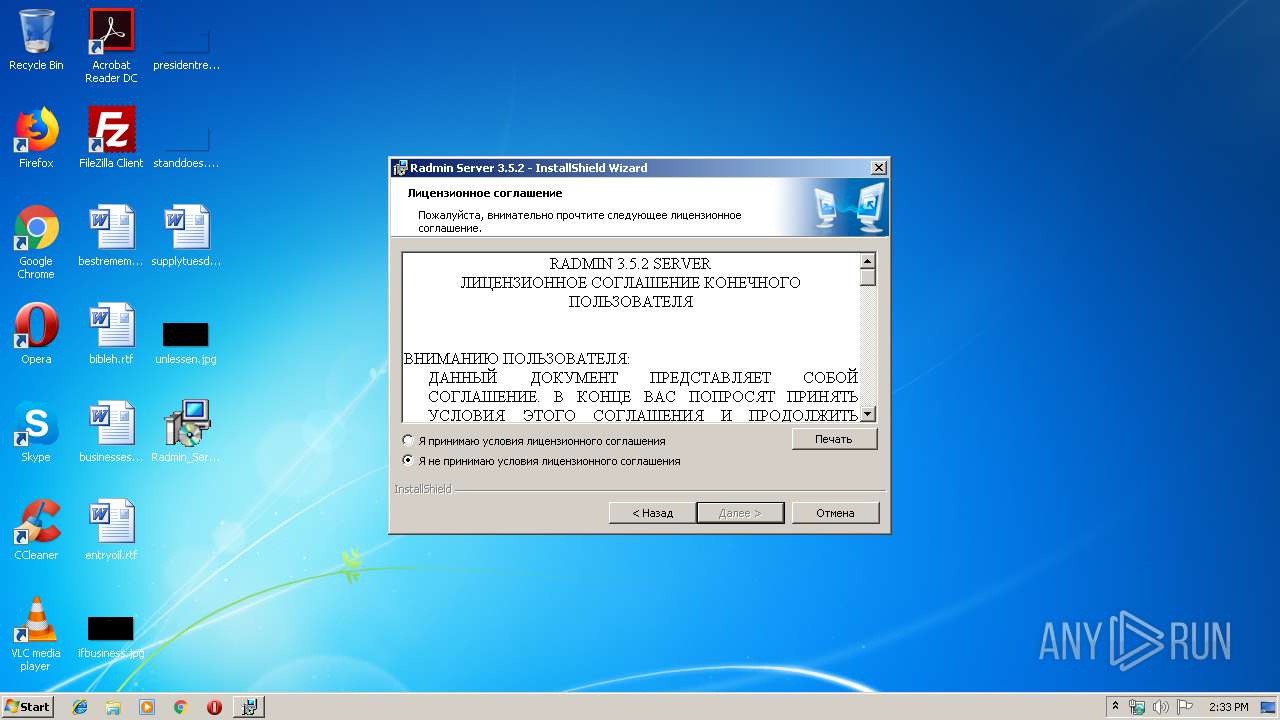Show hidden tray icons arrow

1115,707
